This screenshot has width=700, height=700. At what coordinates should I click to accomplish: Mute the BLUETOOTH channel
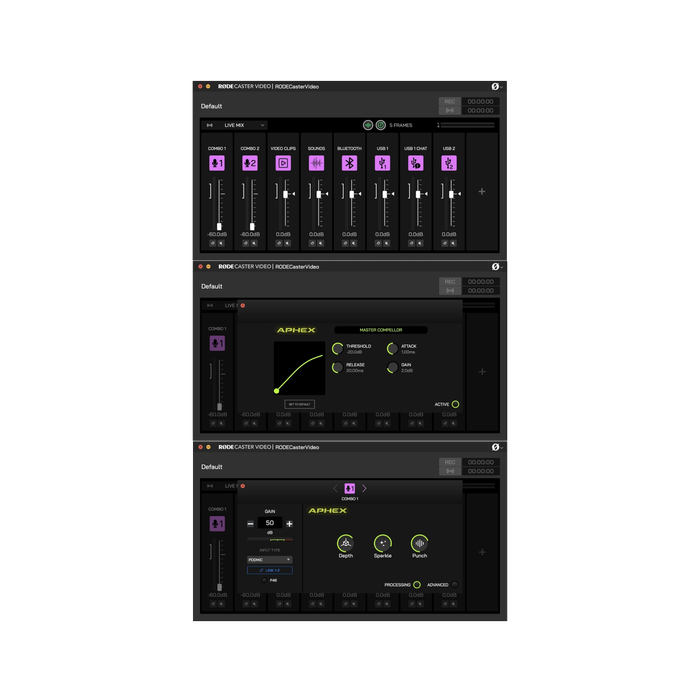tap(354, 243)
